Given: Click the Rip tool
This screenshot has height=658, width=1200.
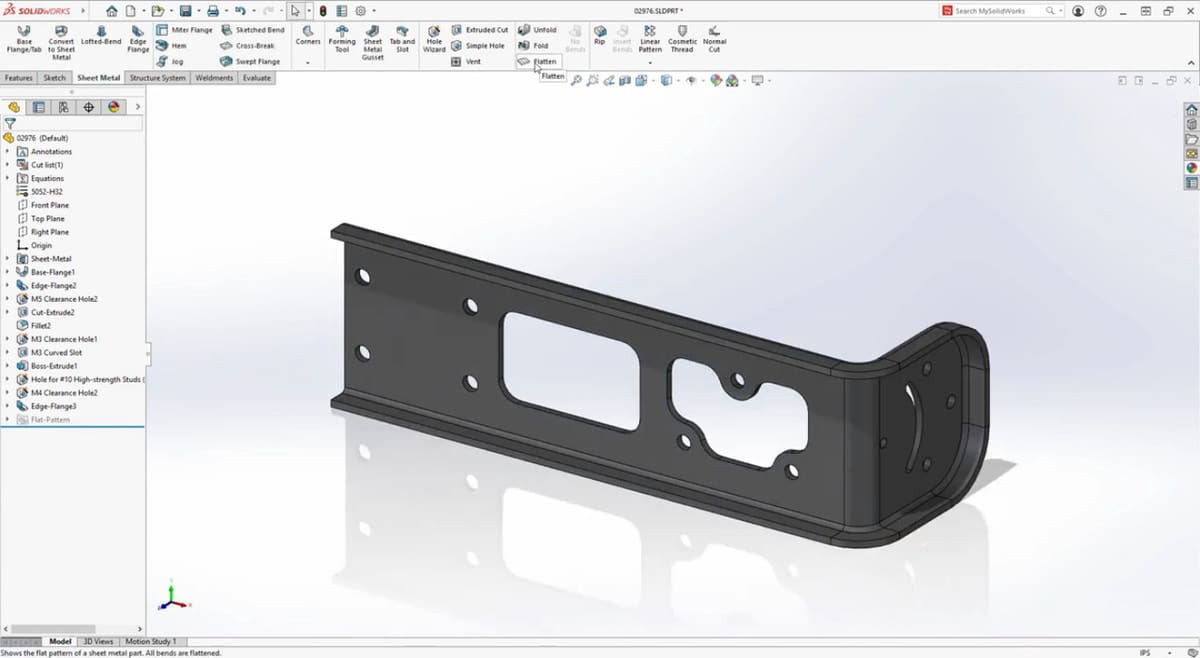Looking at the screenshot, I should pyautogui.click(x=599, y=35).
